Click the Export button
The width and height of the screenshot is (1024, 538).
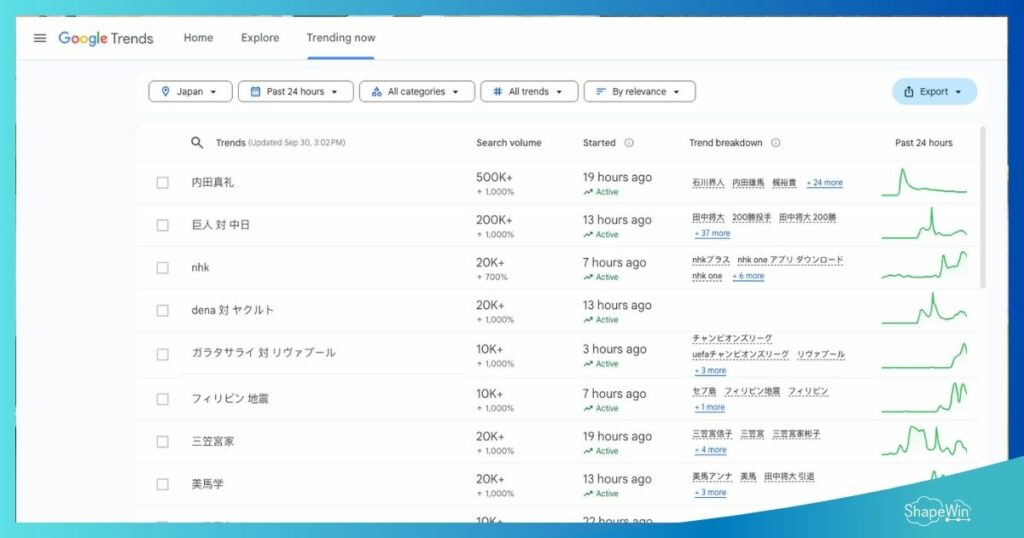point(934,92)
